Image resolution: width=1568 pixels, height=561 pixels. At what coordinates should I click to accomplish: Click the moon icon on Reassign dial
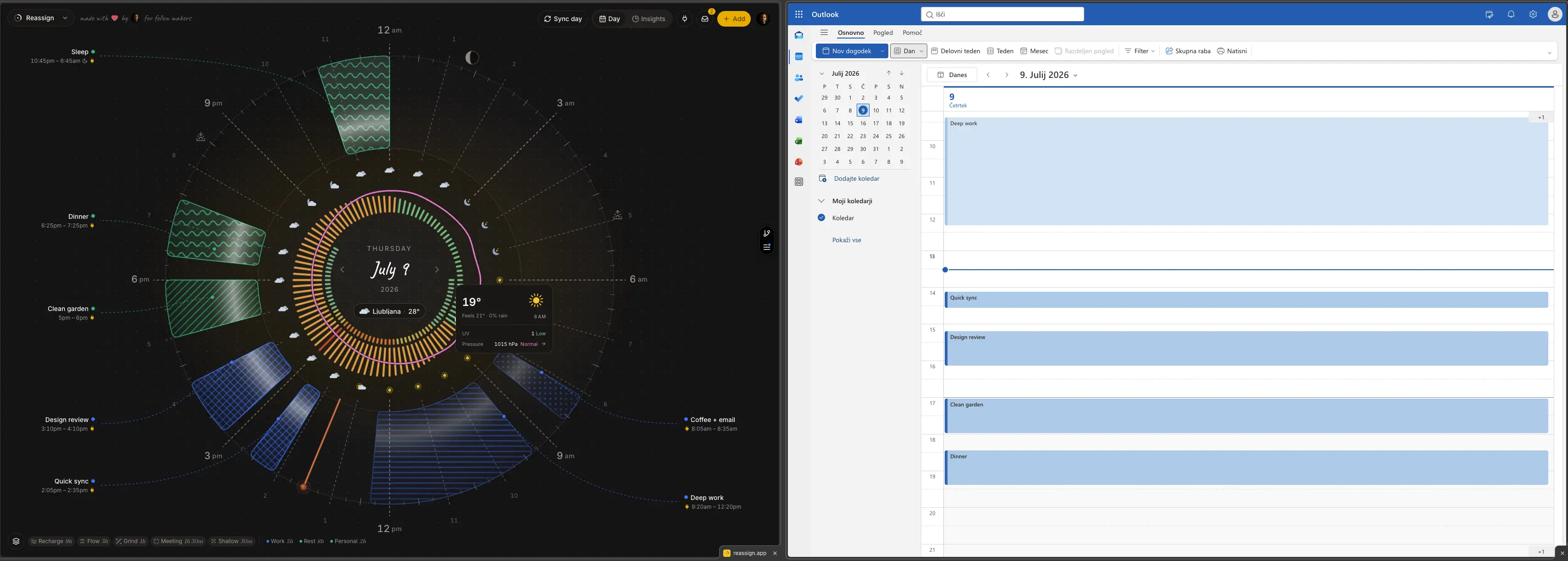(x=472, y=58)
